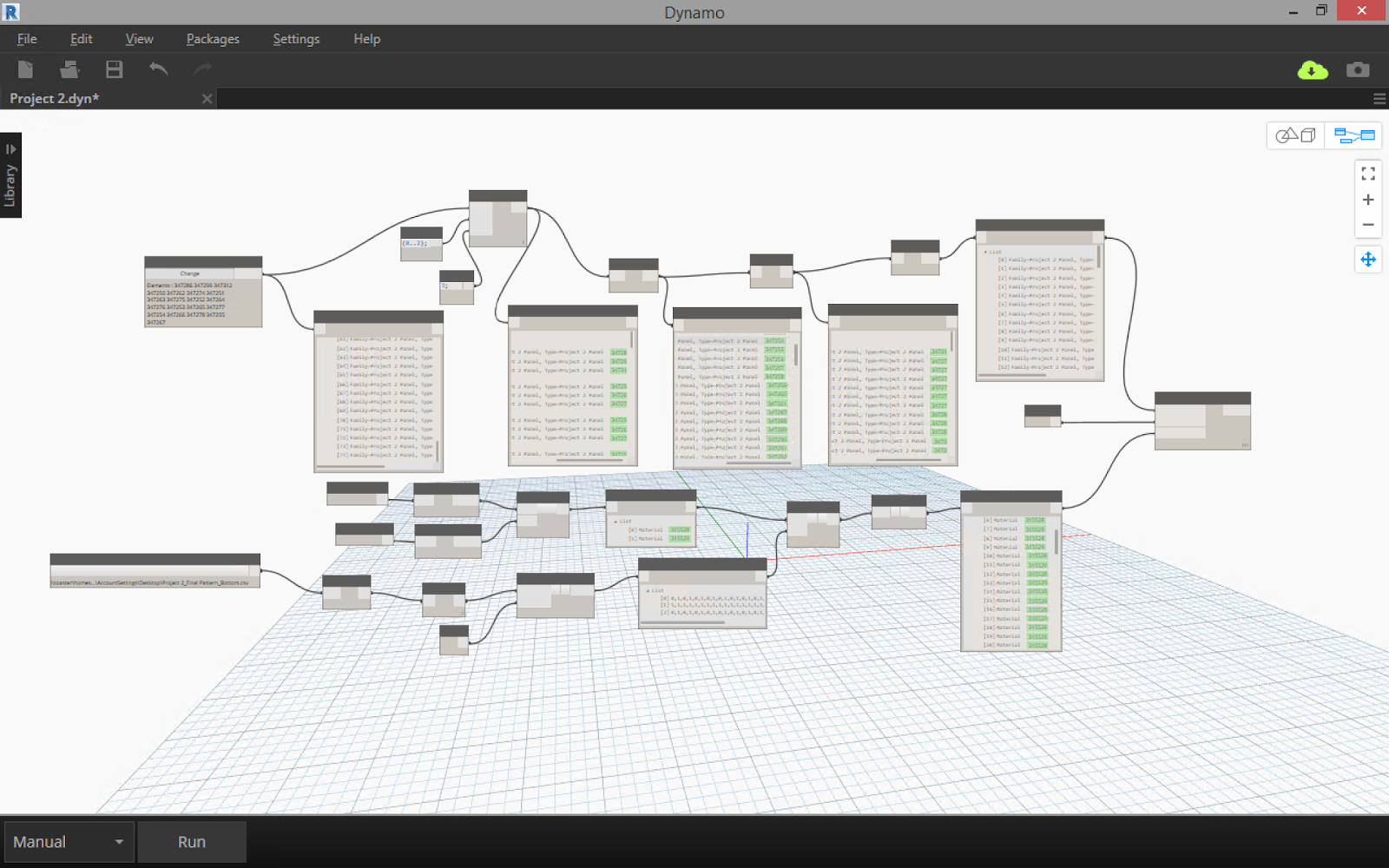The image size is (1389, 868).
Task: Redo the action via the toolbar arrow
Action: click(203, 69)
